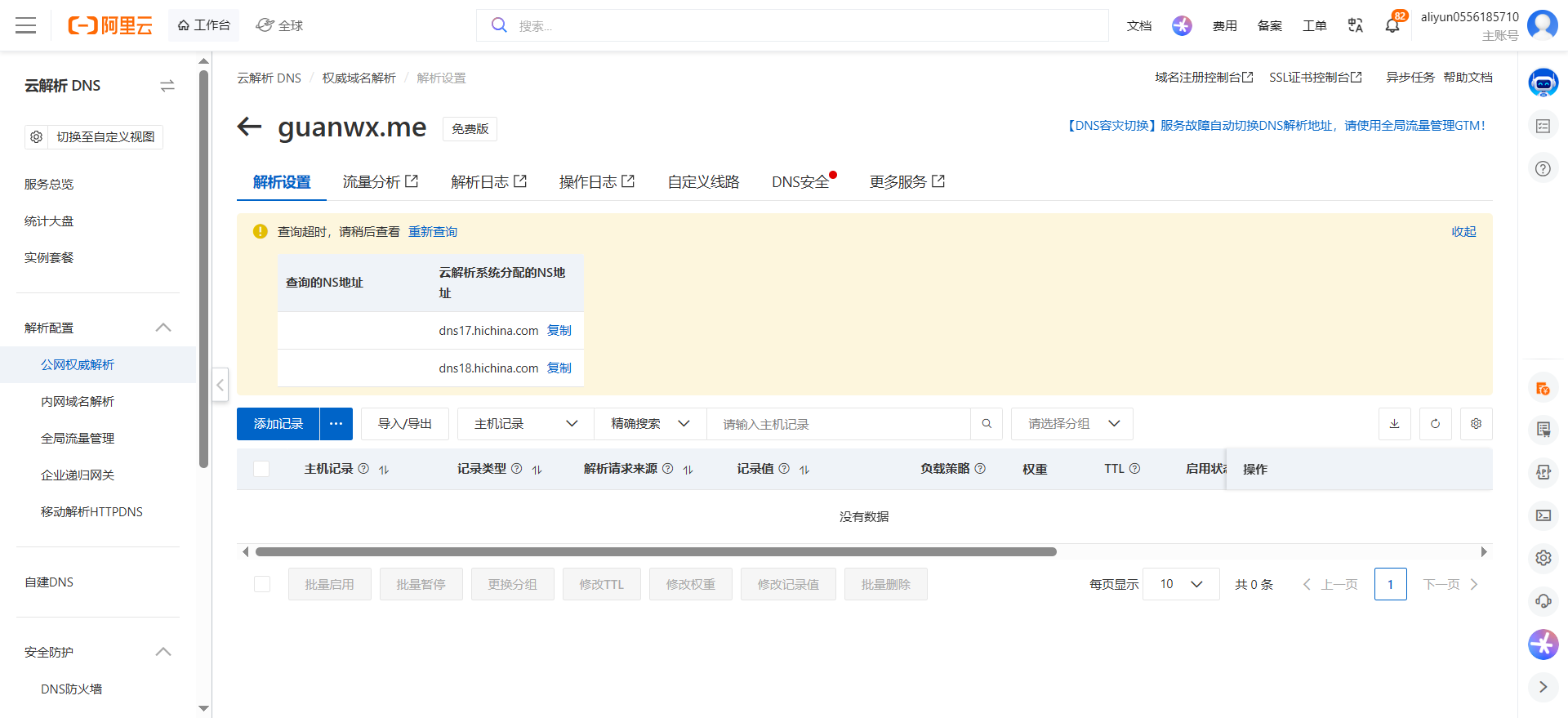Viewport: 1568px width, 718px height.
Task: Collapse the notice with 收起
Action: tap(1463, 232)
